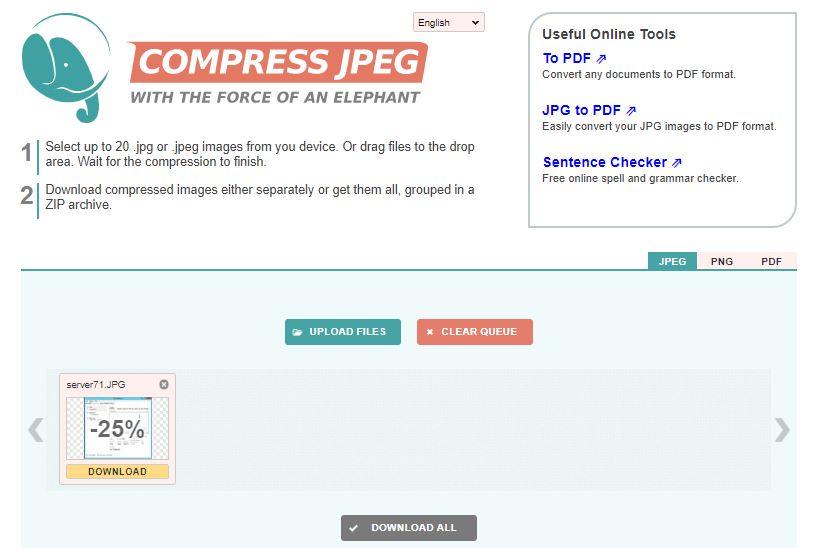This screenshot has width=813, height=548.
Task: Download the compressed server71.JPG file
Action: point(117,472)
